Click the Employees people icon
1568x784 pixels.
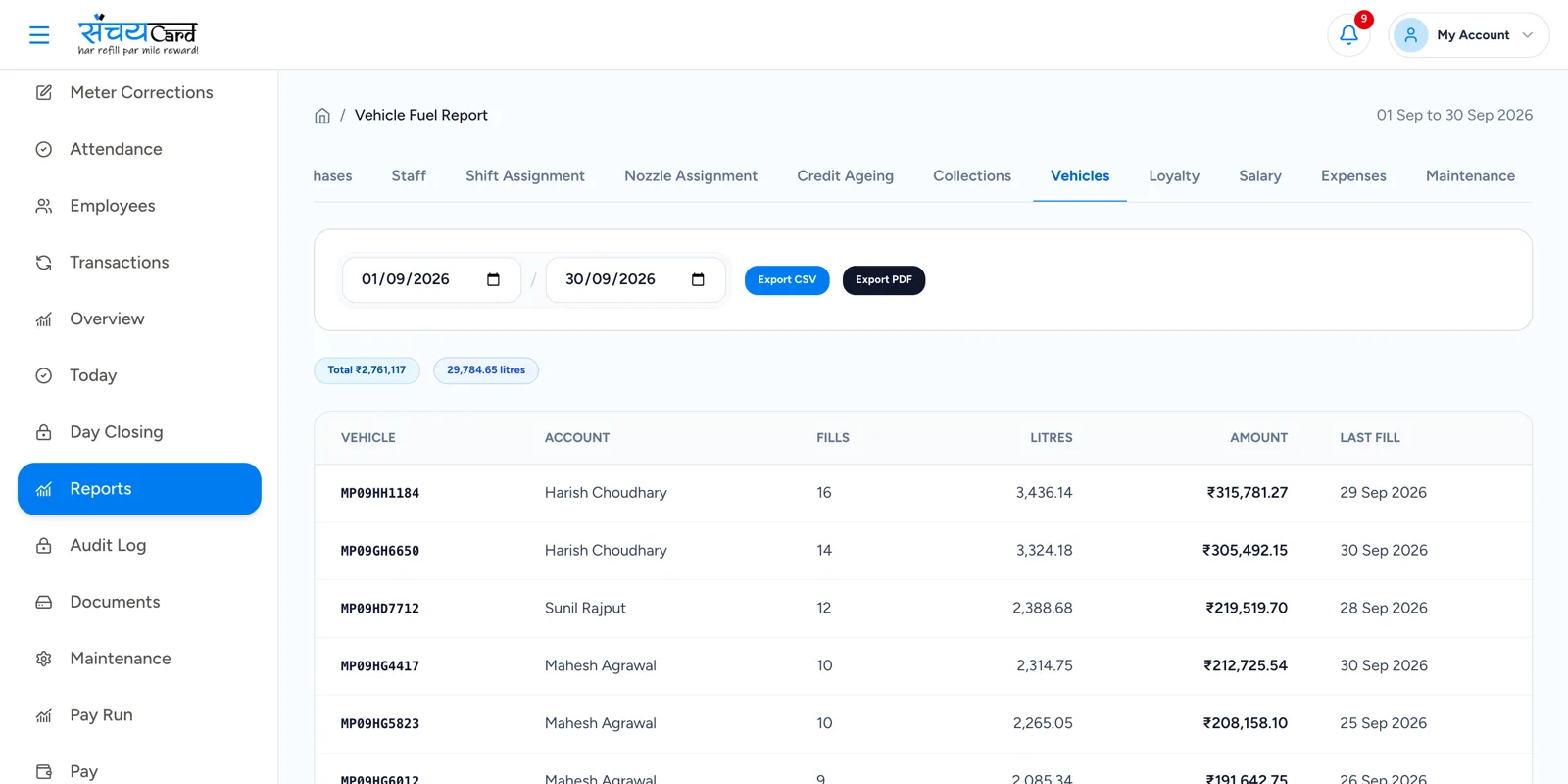pyautogui.click(x=44, y=206)
